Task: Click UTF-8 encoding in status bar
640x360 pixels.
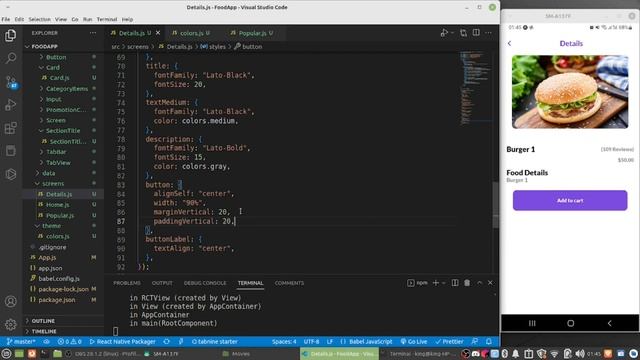Action: point(311,342)
